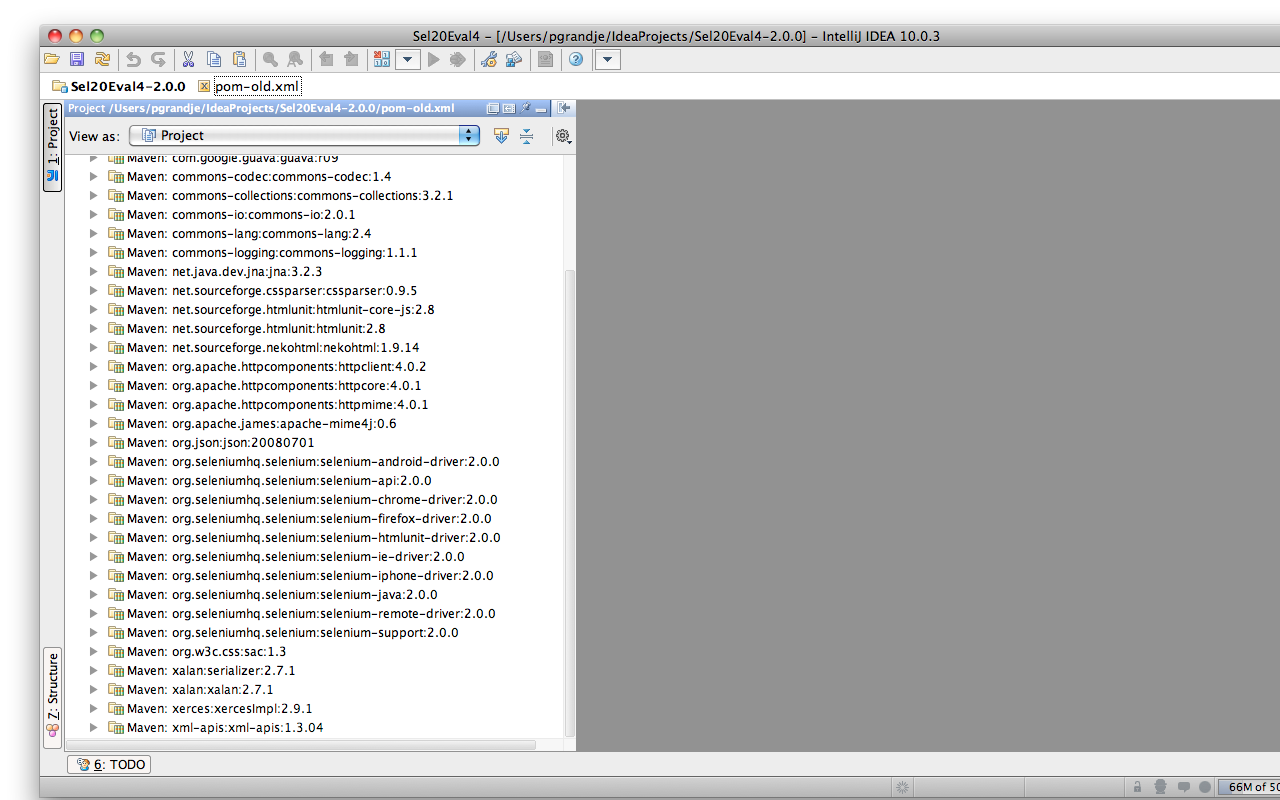This screenshot has width=1280, height=800.
Task: Open the Z: Structure tool window tab
Action: point(52,696)
